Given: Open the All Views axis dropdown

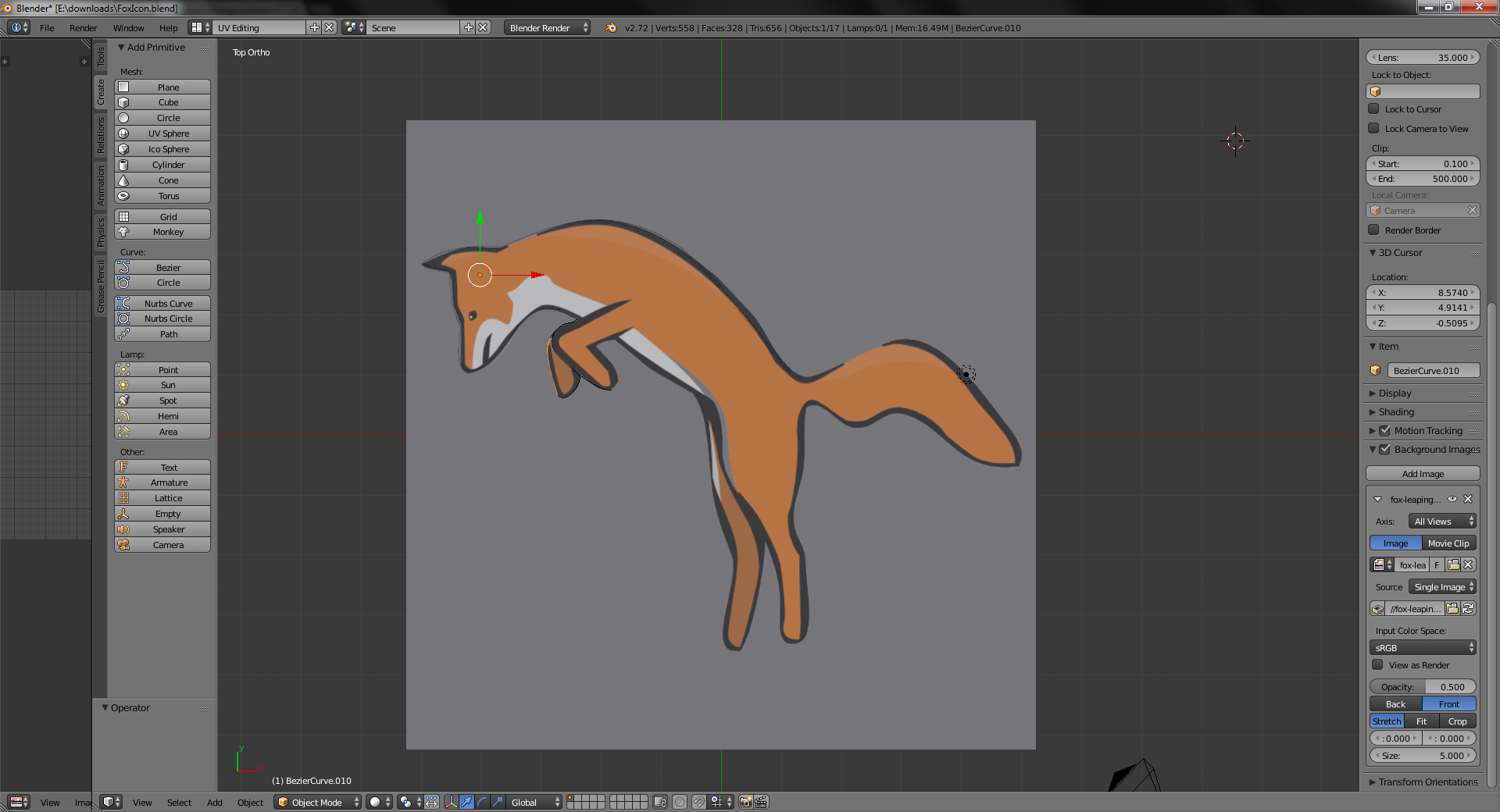Looking at the screenshot, I should [x=1442, y=522].
